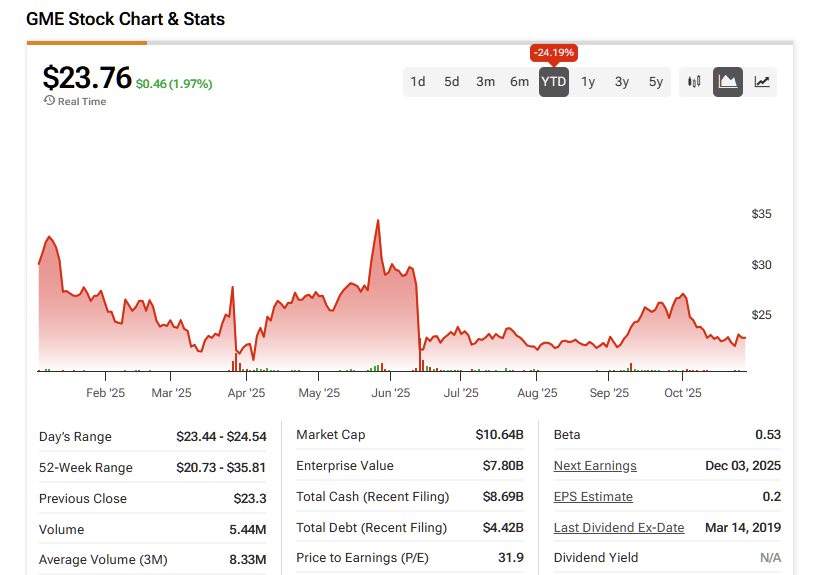Select the 1d time range
Image resolution: width=817 pixels, height=575 pixels.
point(418,82)
